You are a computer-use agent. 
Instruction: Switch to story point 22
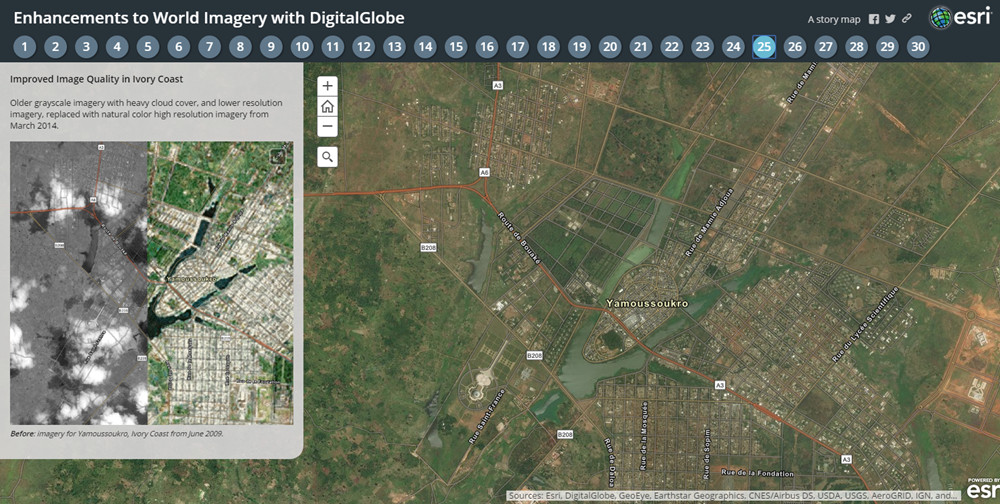click(672, 47)
